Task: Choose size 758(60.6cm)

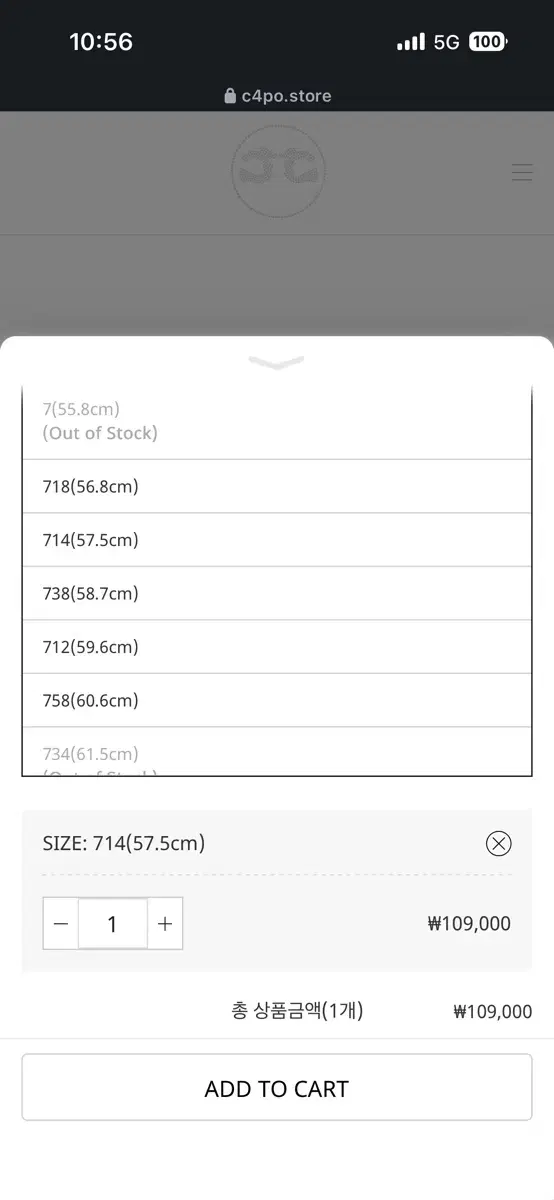Action: pos(277,700)
